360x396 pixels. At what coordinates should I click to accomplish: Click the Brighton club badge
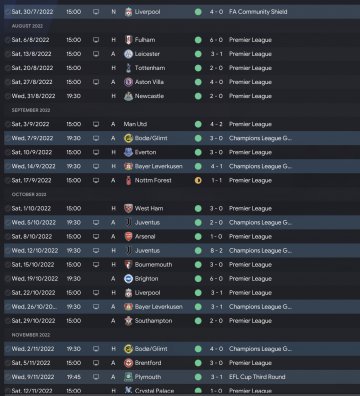[128, 279]
